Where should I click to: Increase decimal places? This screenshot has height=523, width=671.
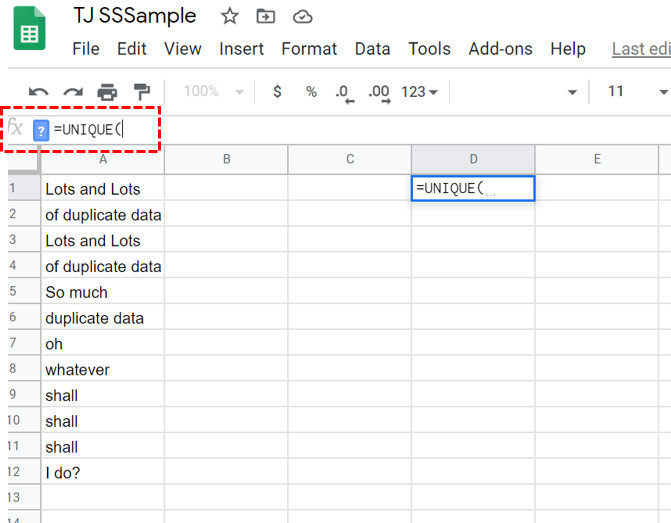point(379,92)
